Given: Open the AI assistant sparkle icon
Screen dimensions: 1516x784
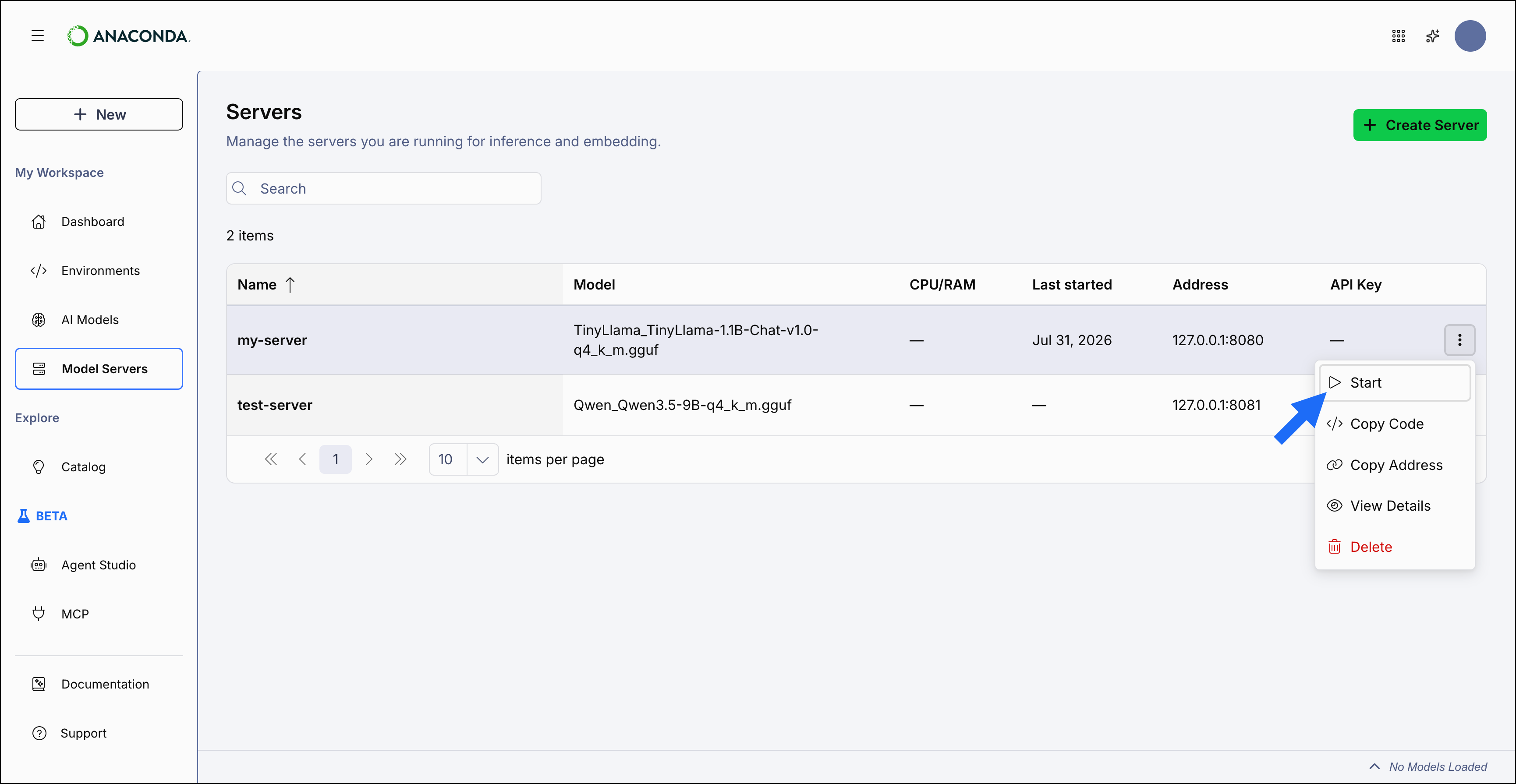Looking at the screenshot, I should (x=1432, y=36).
